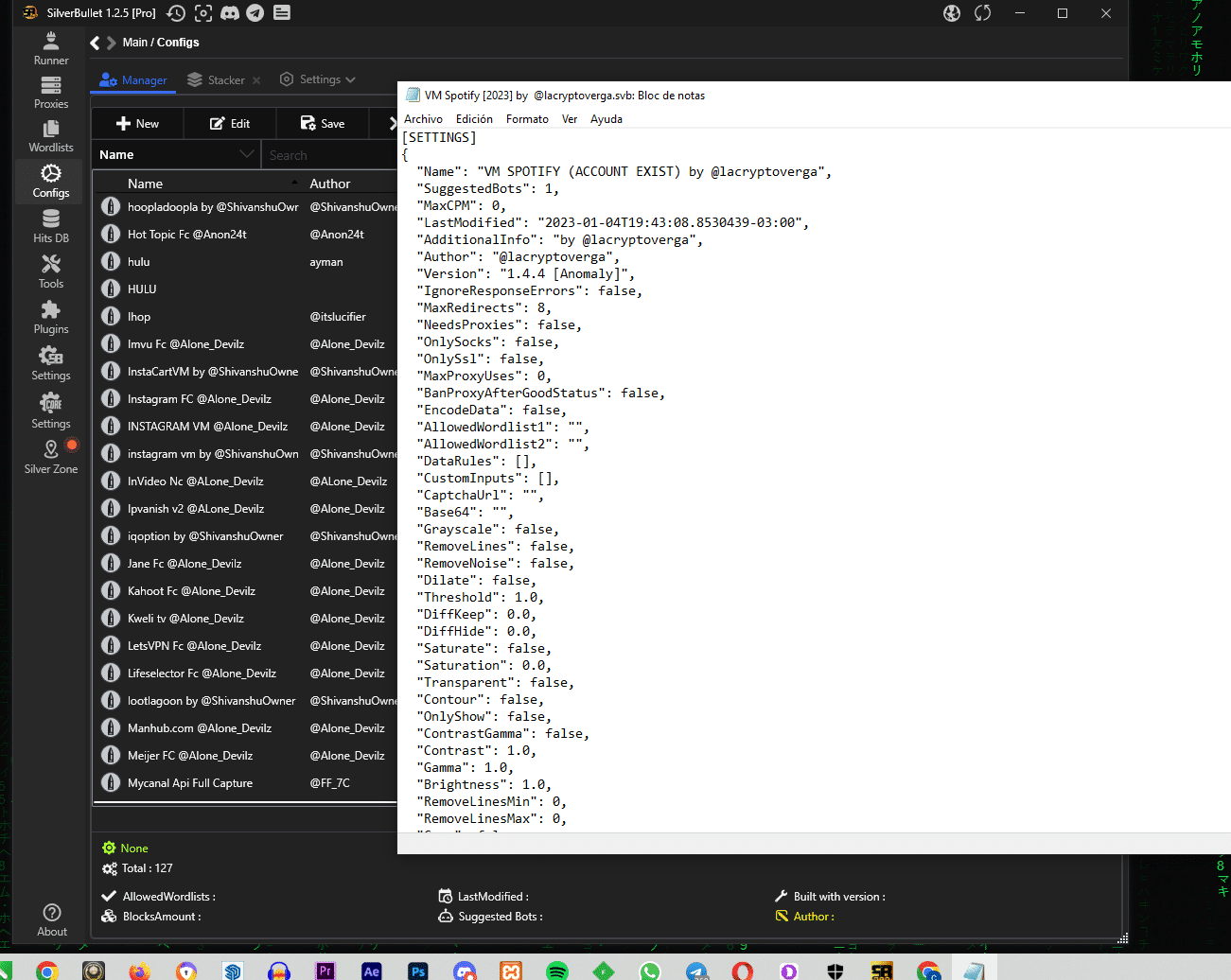This screenshot has height=980, width=1231.
Task: Open the Wordlists section
Action: coord(51,136)
